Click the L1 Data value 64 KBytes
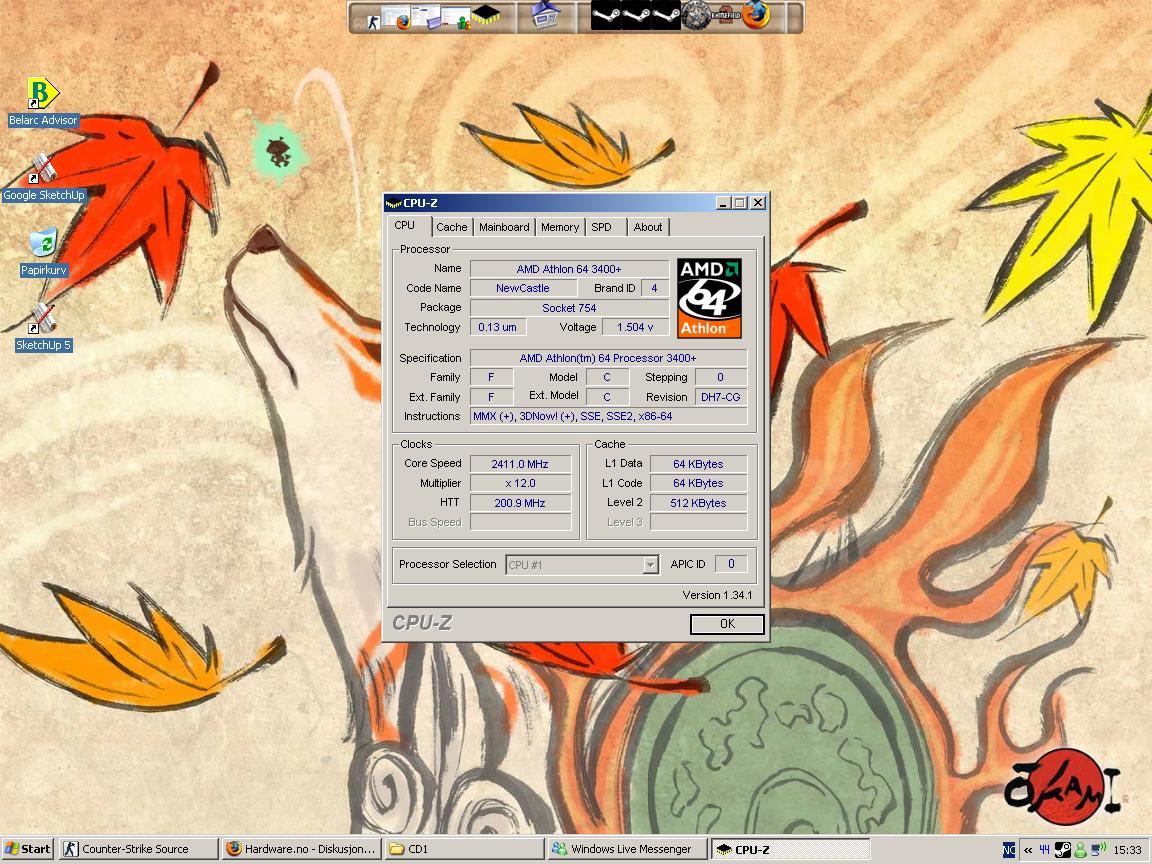The image size is (1152, 864). pos(699,464)
